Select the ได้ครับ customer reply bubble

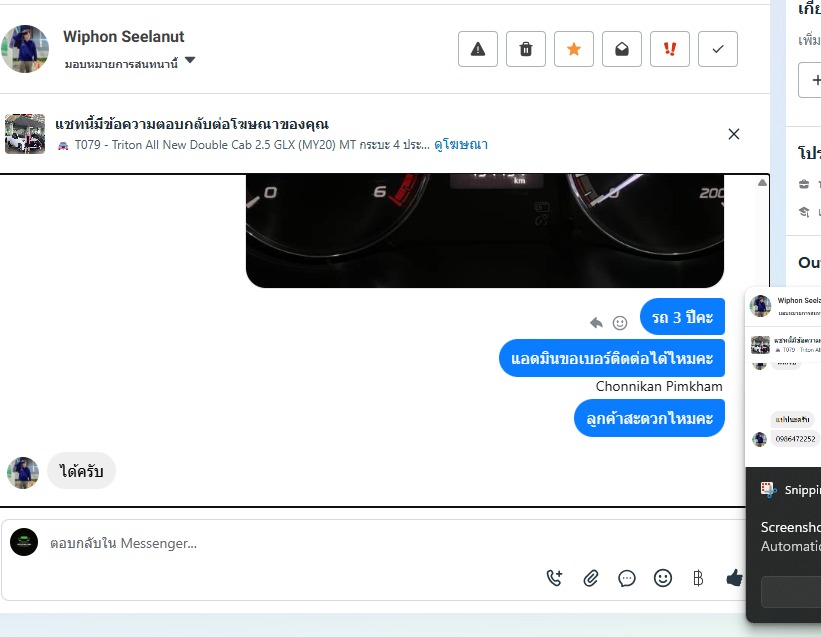81,471
